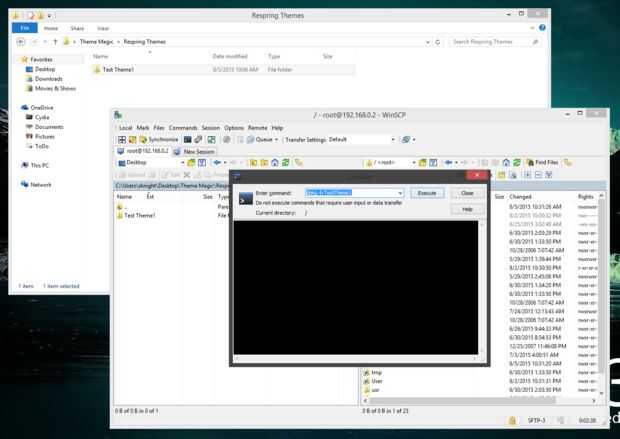The width and height of the screenshot is (620, 439).
Task: Open the Transfer Settings Default dropdown
Action: point(393,140)
